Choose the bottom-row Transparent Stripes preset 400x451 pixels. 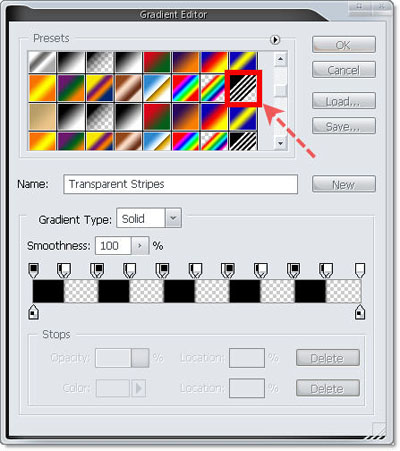(x=243, y=141)
